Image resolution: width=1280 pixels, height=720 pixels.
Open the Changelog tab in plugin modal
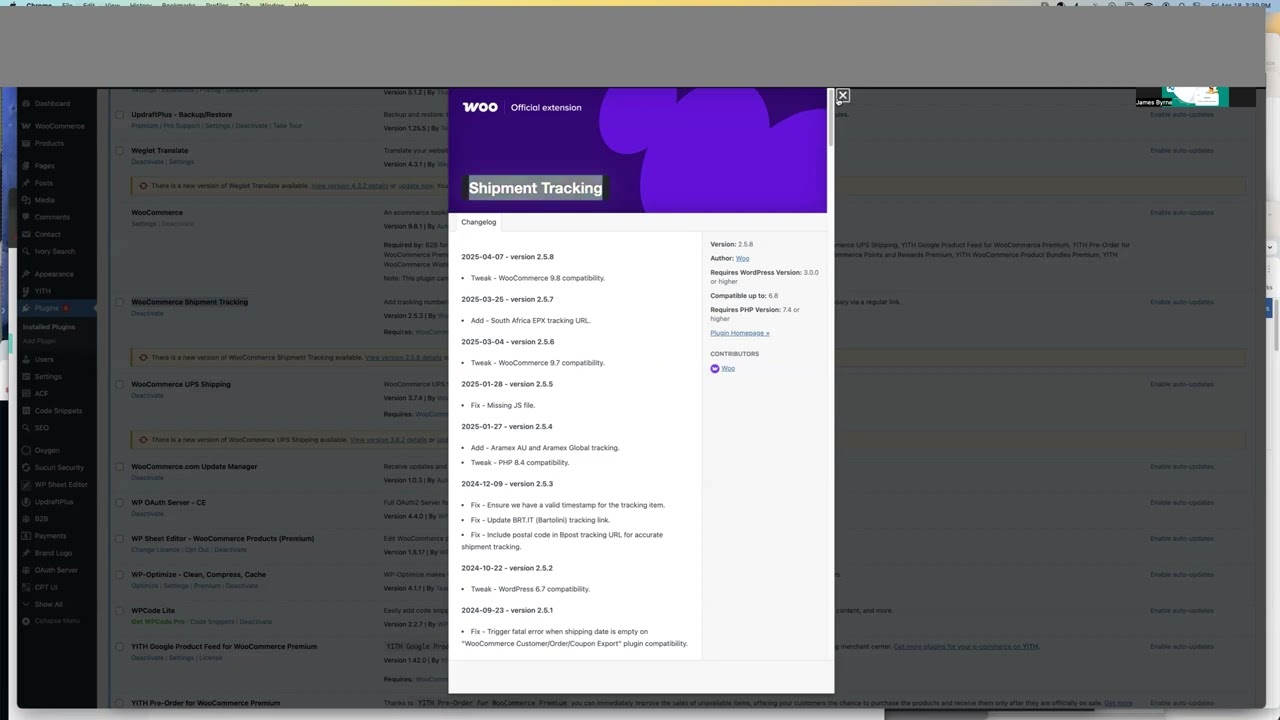478,222
